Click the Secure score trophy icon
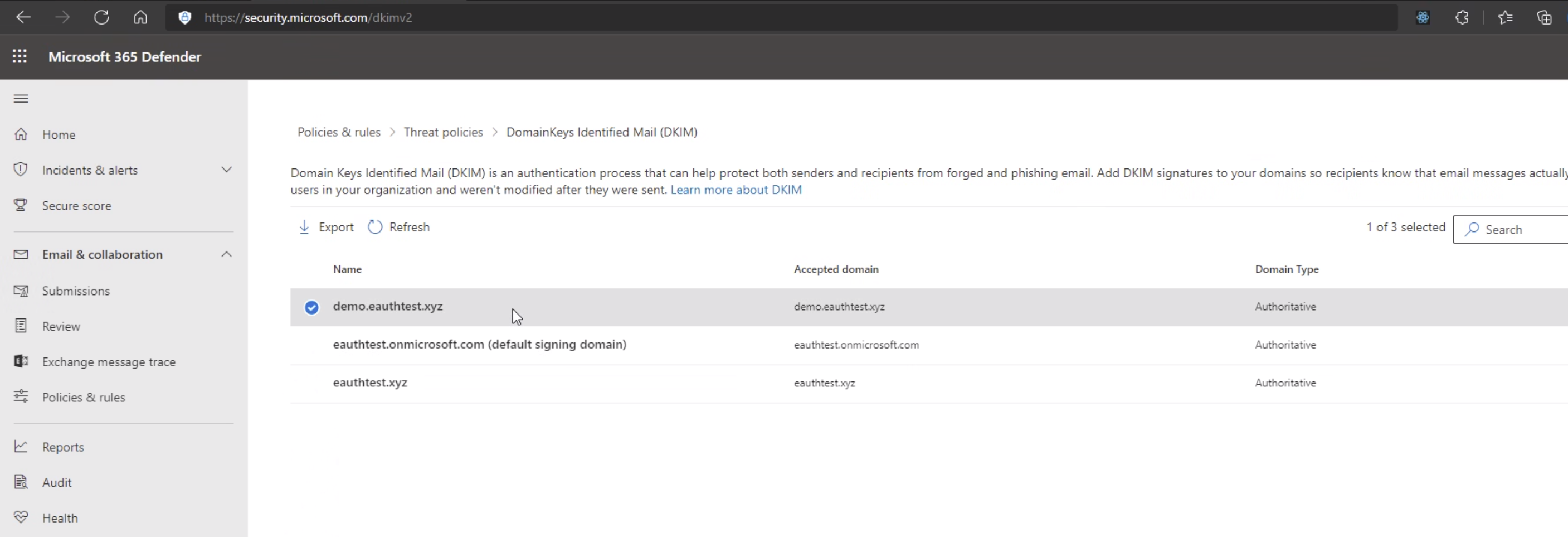Image resolution: width=1568 pixels, height=537 pixels. click(x=21, y=205)
